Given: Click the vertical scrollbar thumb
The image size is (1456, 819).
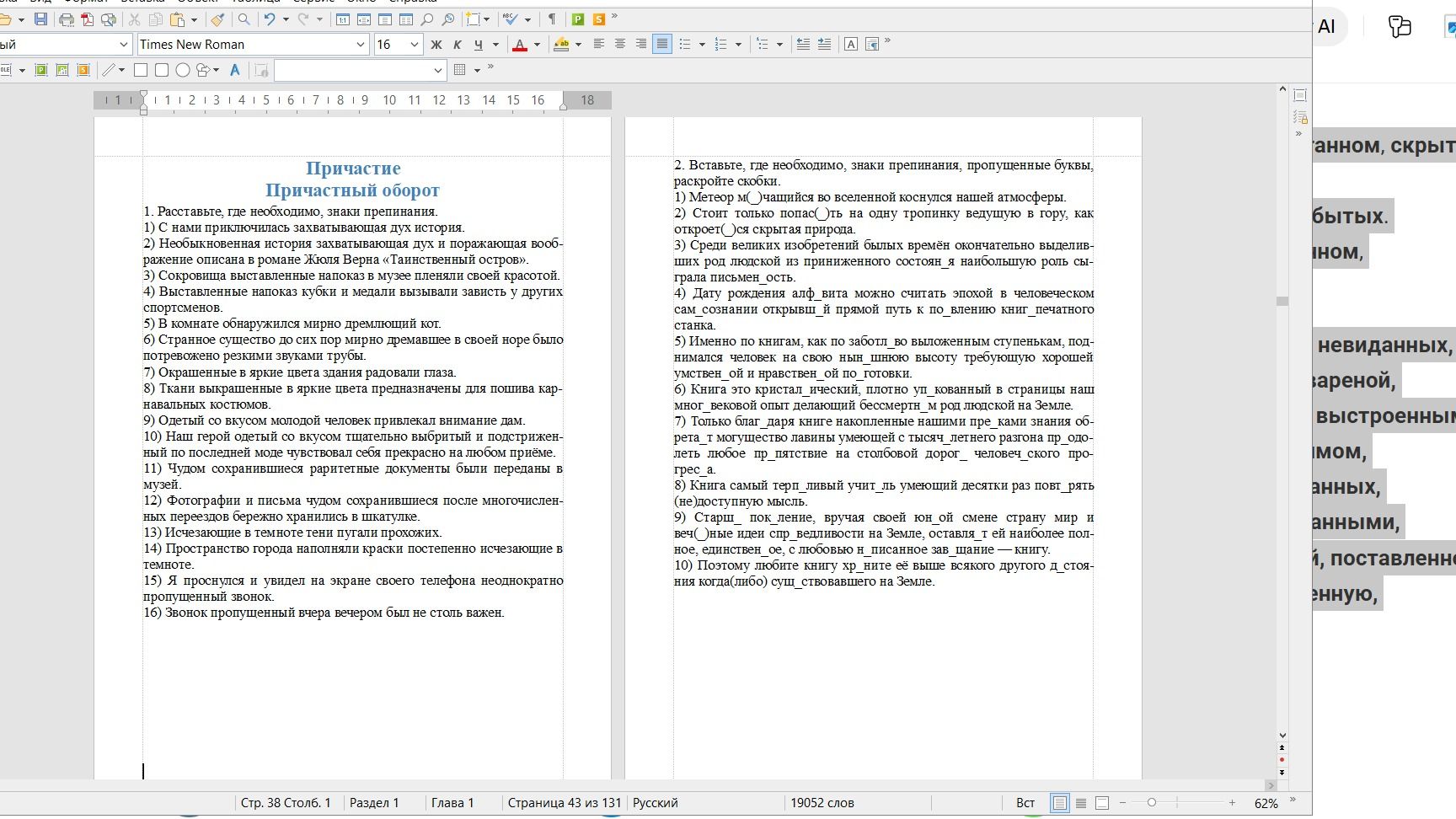Looking at the screenshot, I should tap(1282, 302).
